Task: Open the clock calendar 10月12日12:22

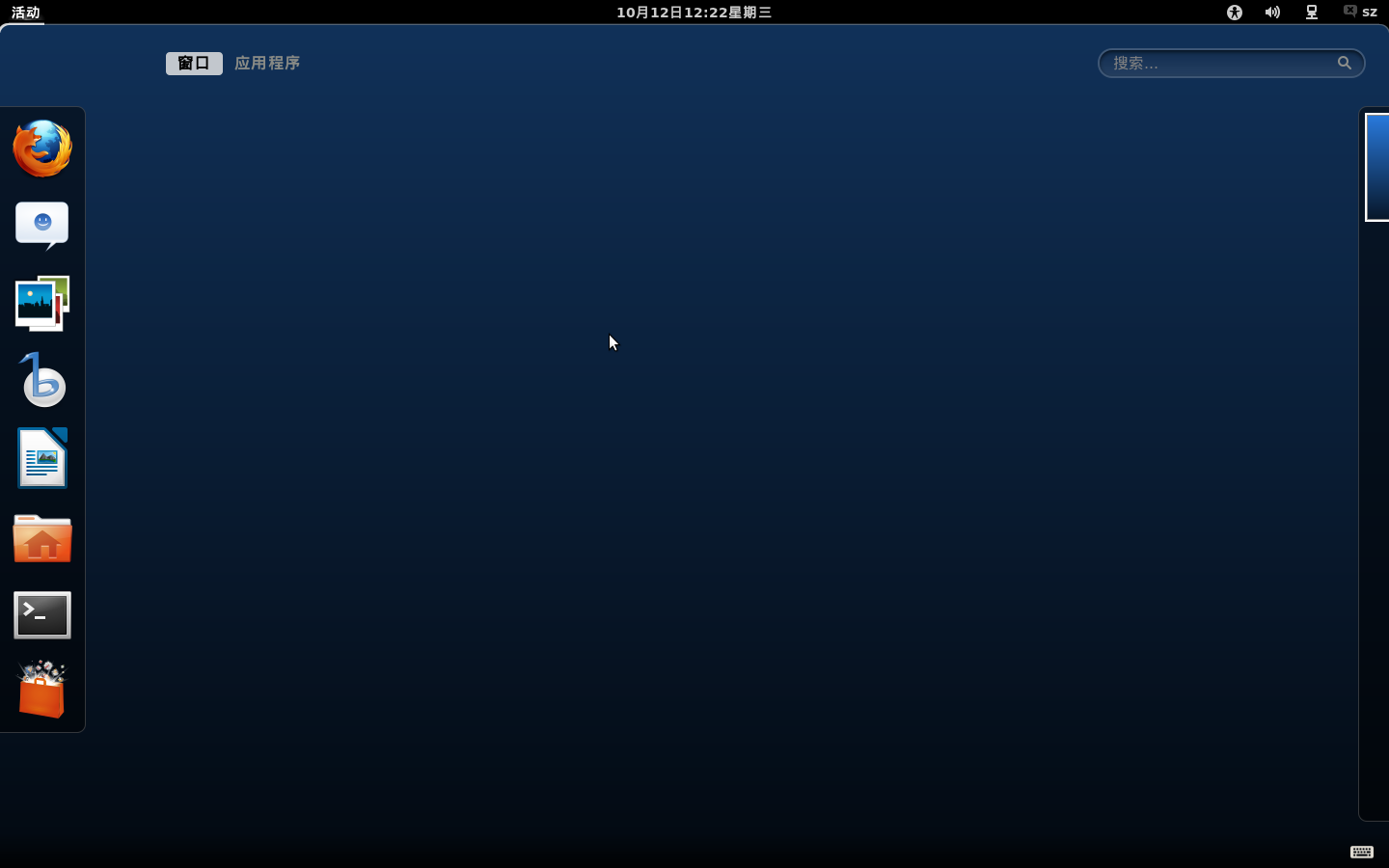Action: click(694, 13)
